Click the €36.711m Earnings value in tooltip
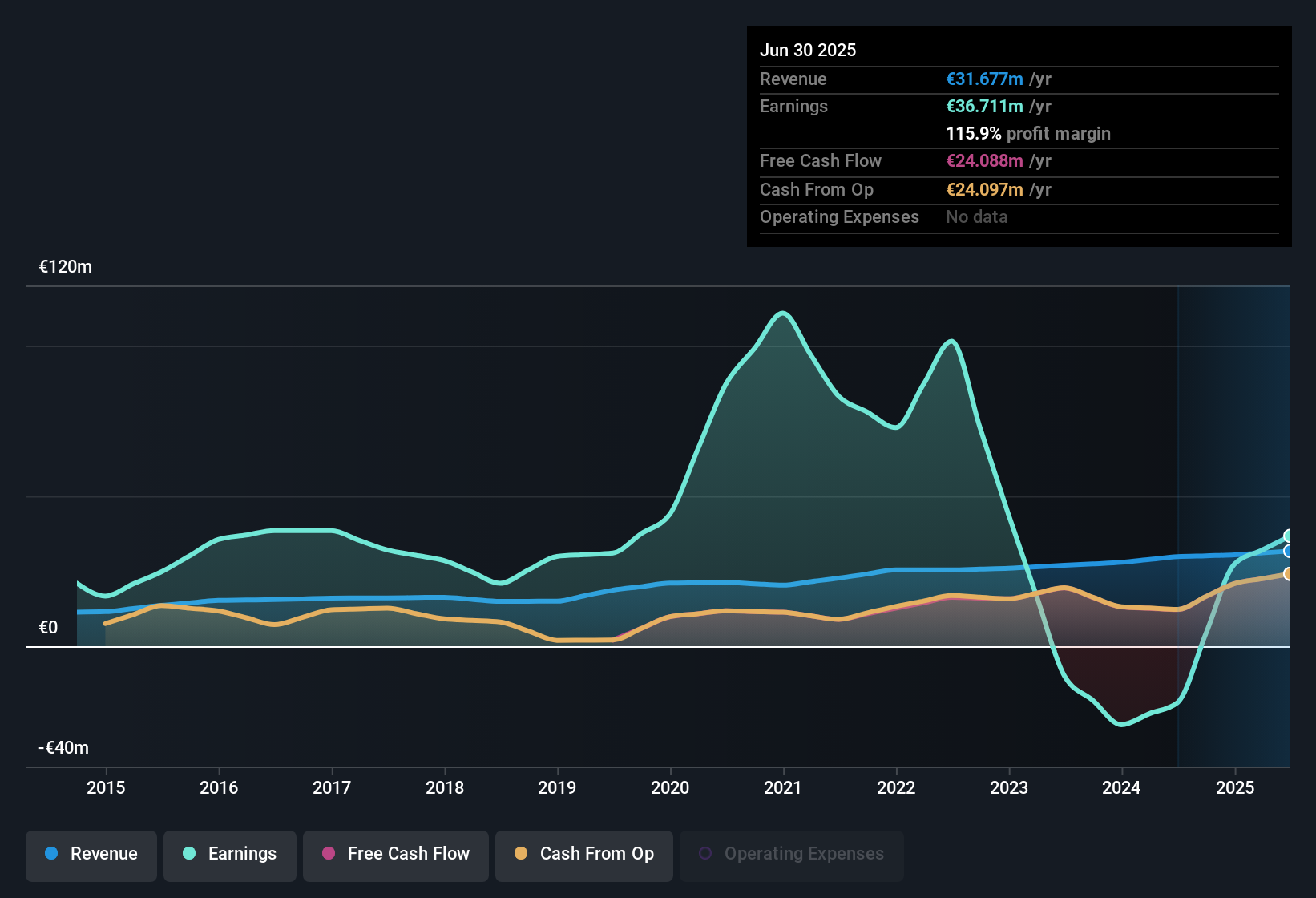Screen dimensions: 1316x898 pos(984,107)
